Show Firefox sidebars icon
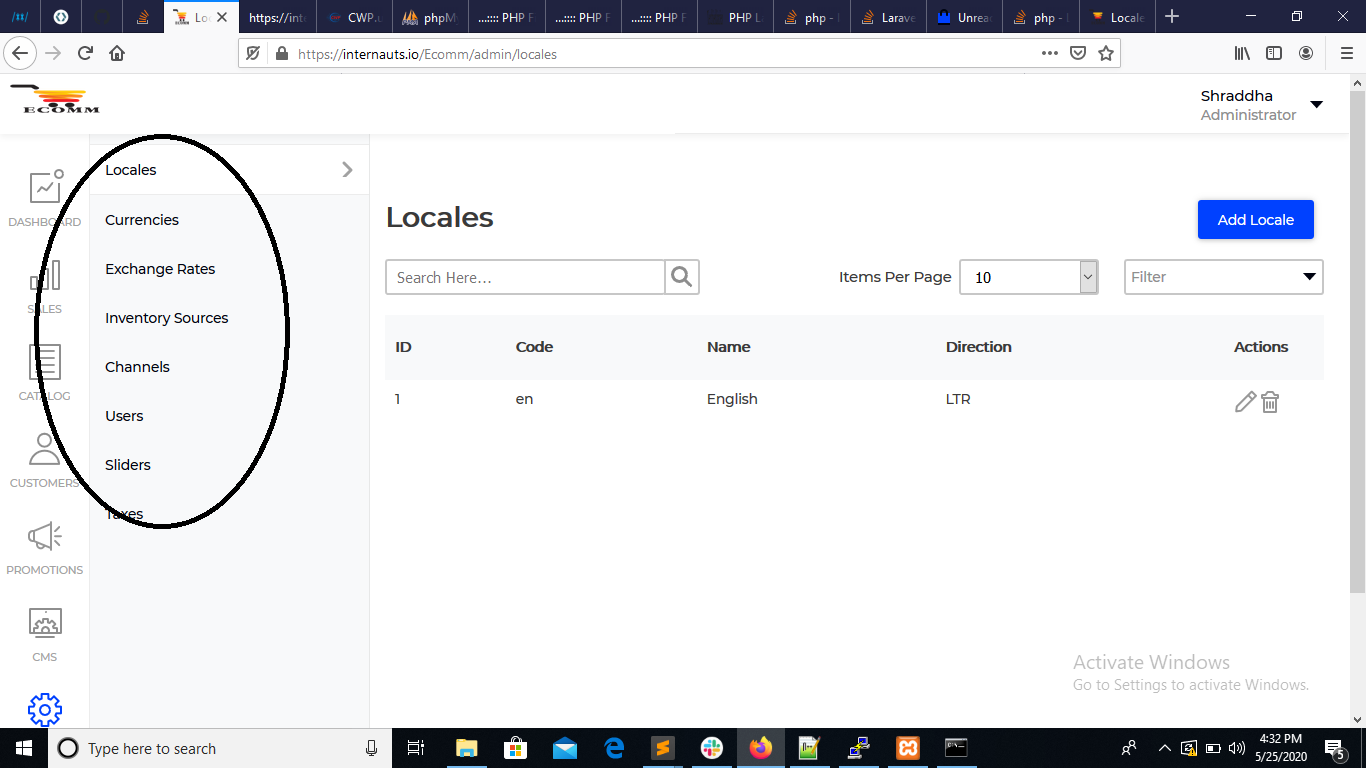1366x768 pixels. [1274, 53]
